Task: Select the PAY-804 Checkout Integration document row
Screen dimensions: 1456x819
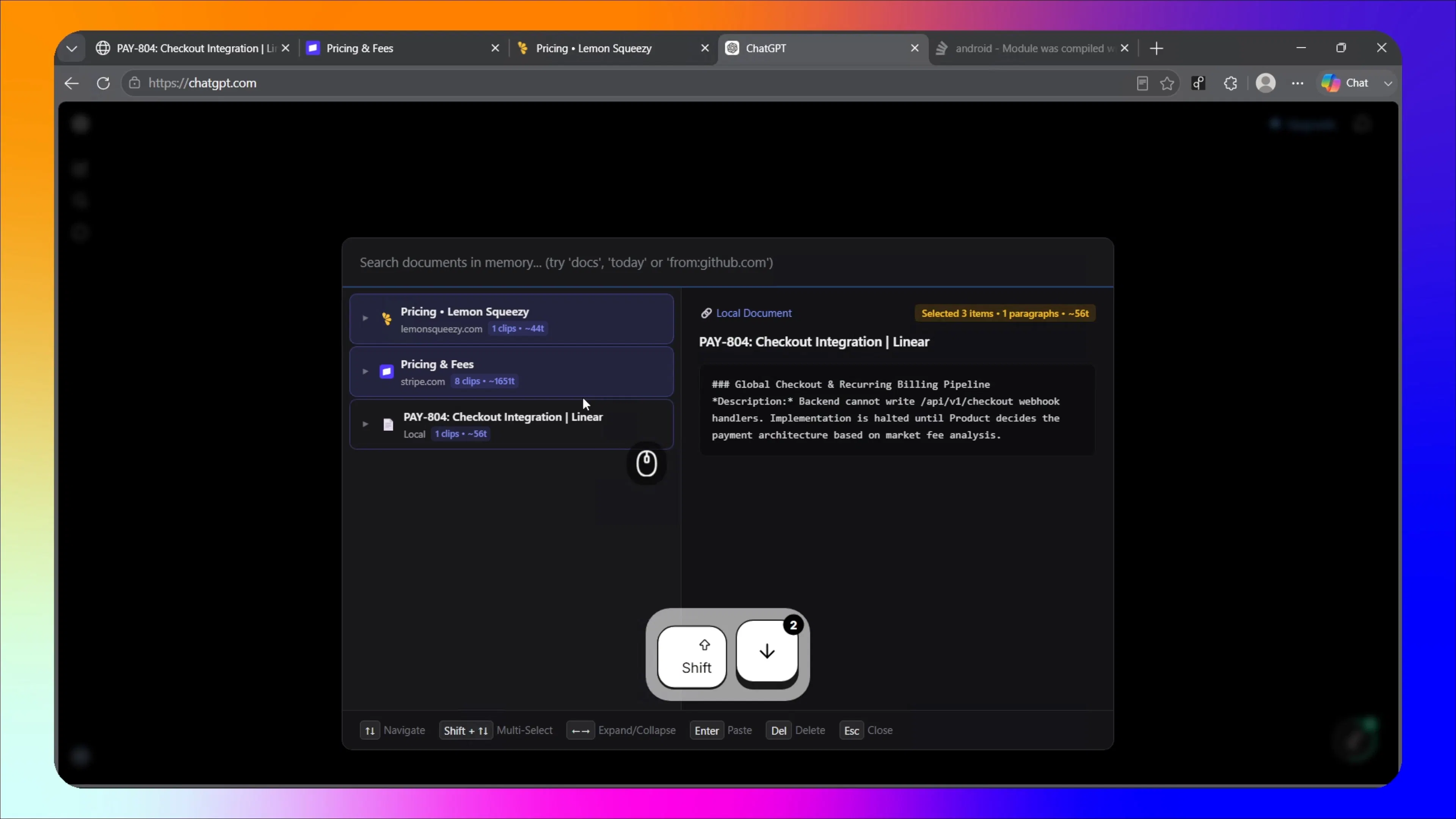Action: [511, 424]
